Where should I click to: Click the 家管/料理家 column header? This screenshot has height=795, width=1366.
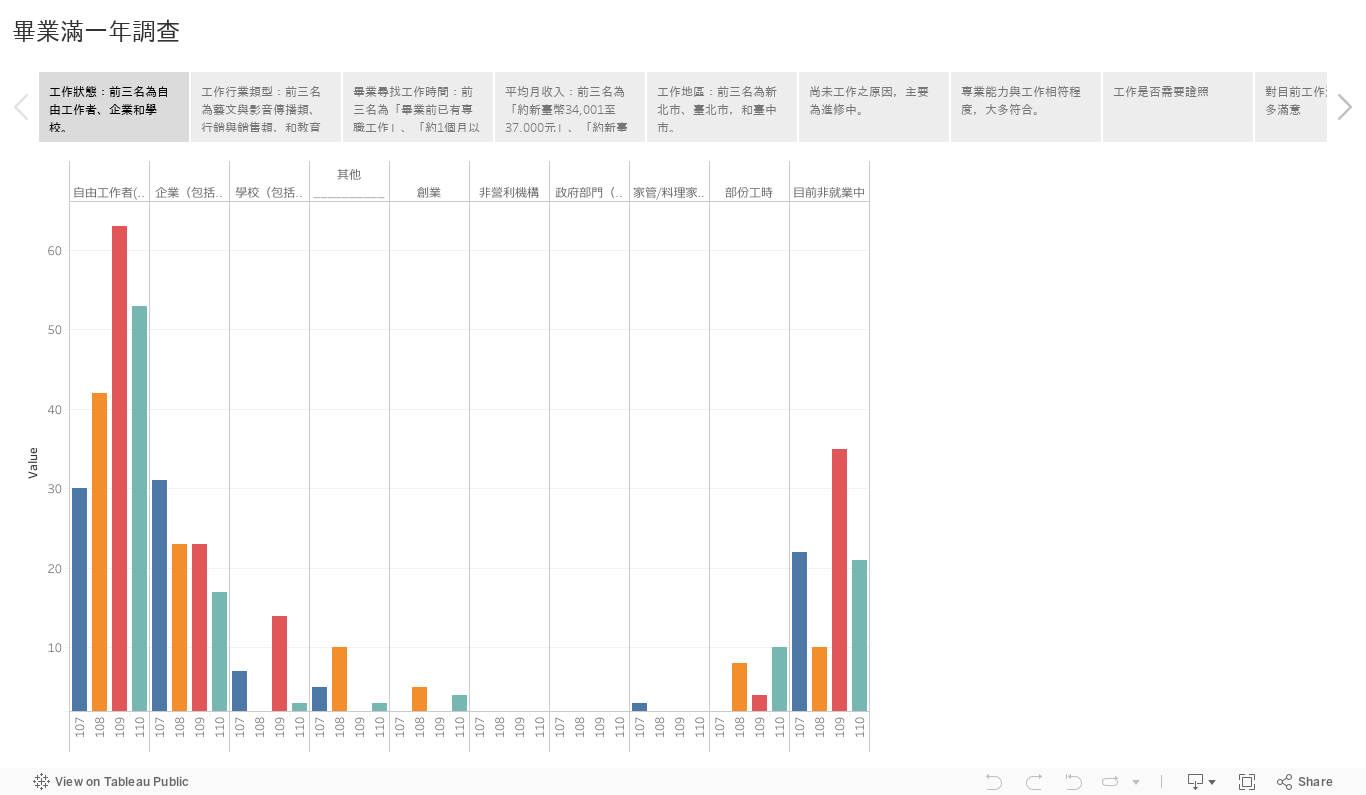(669, 192)
